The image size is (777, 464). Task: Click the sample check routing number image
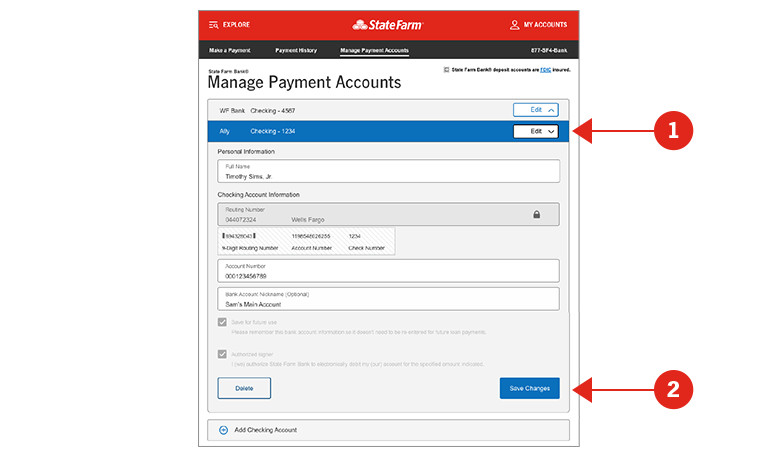pos(306,241)
